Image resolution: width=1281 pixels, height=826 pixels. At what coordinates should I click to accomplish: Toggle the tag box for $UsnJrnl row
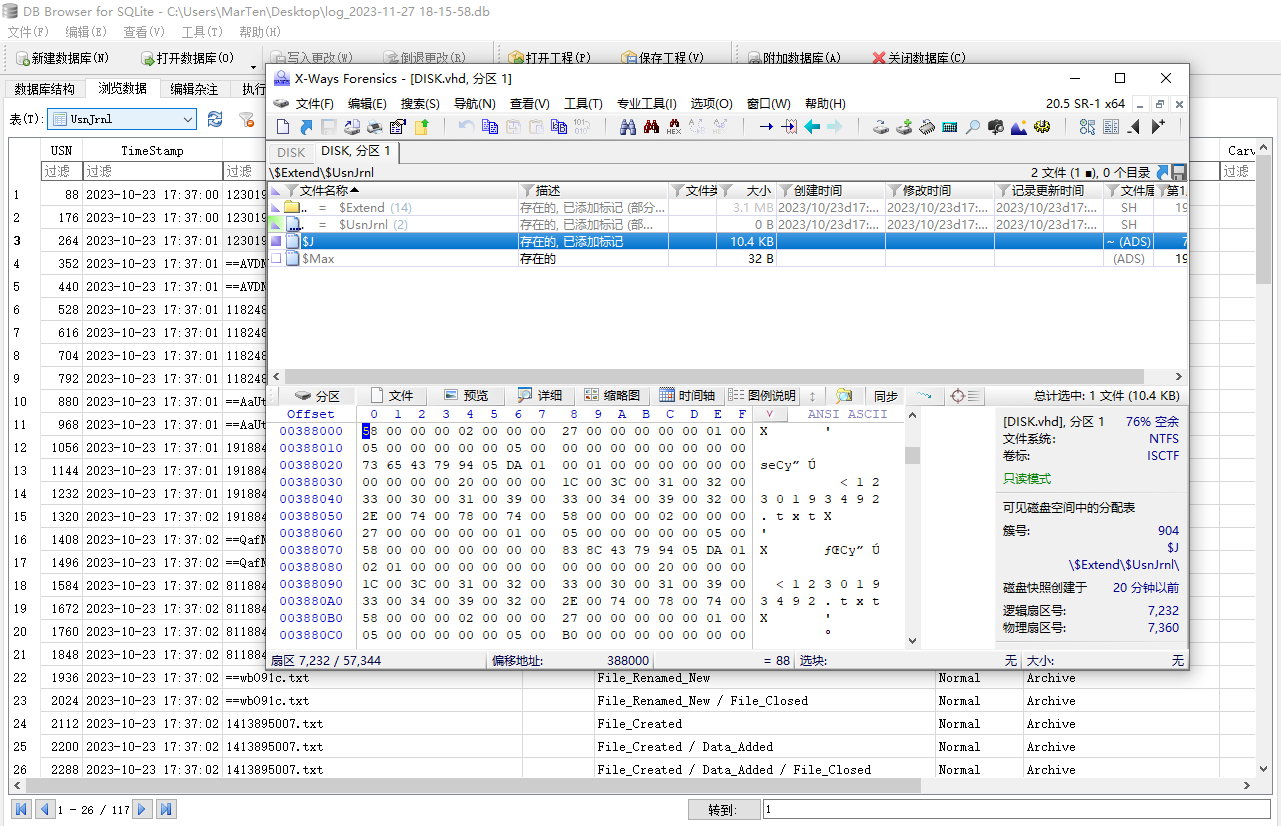tap(277, 224)
